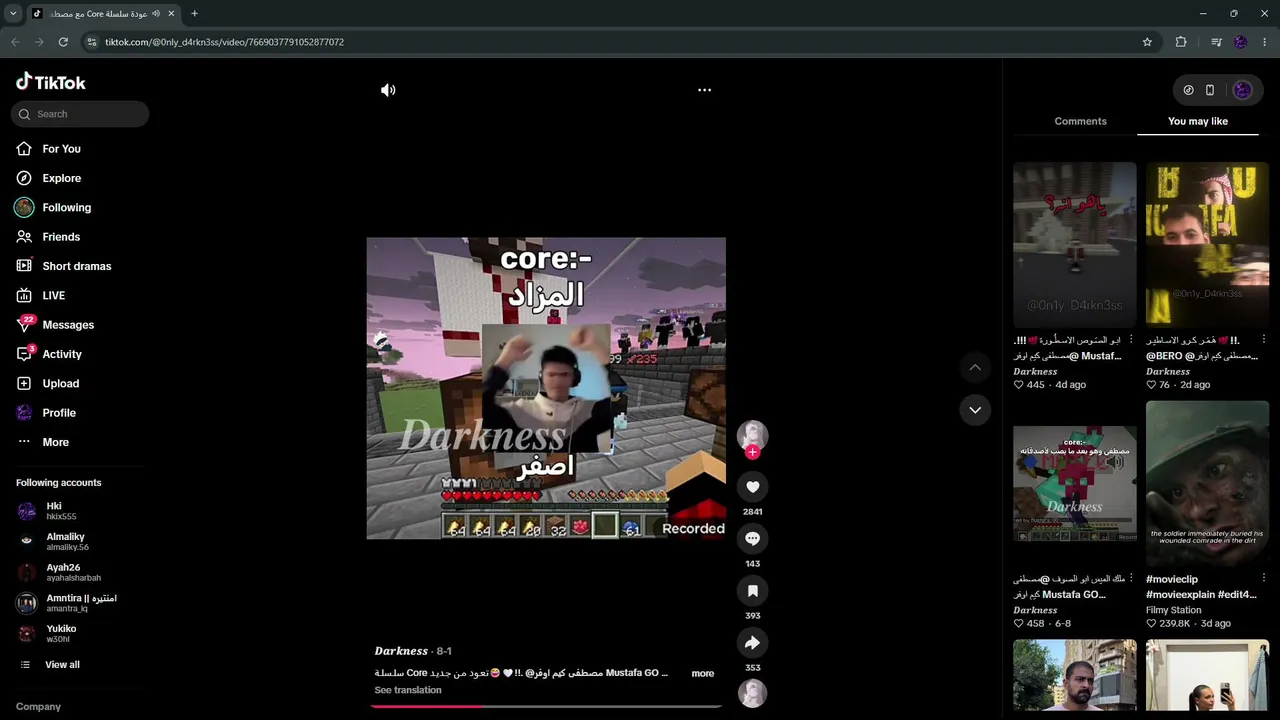Expand the More menu in the sidebar
Viewport: 1280px width, 720px height.
[56, 442]
